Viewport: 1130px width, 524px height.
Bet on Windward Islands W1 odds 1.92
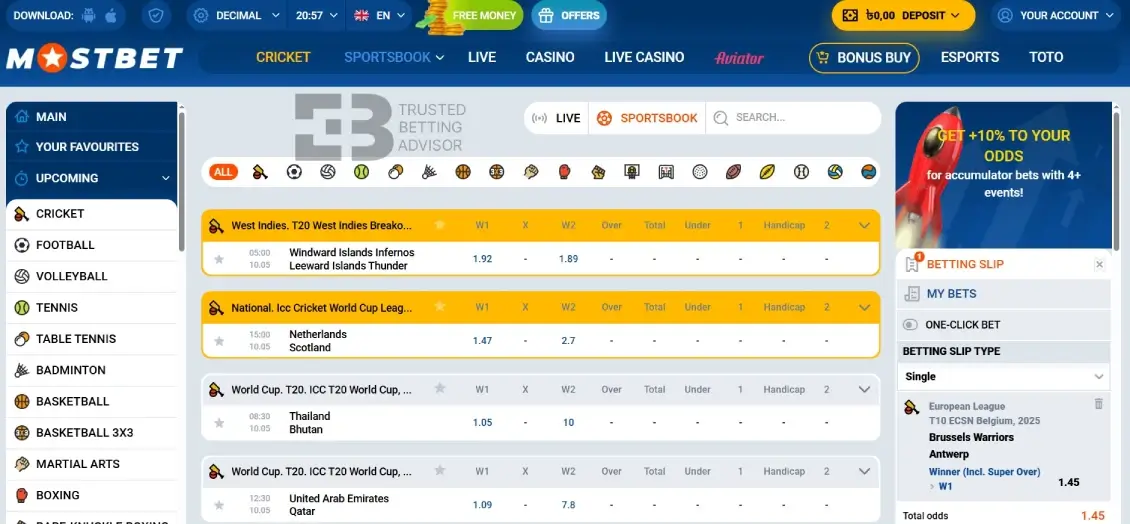(482, 259)
